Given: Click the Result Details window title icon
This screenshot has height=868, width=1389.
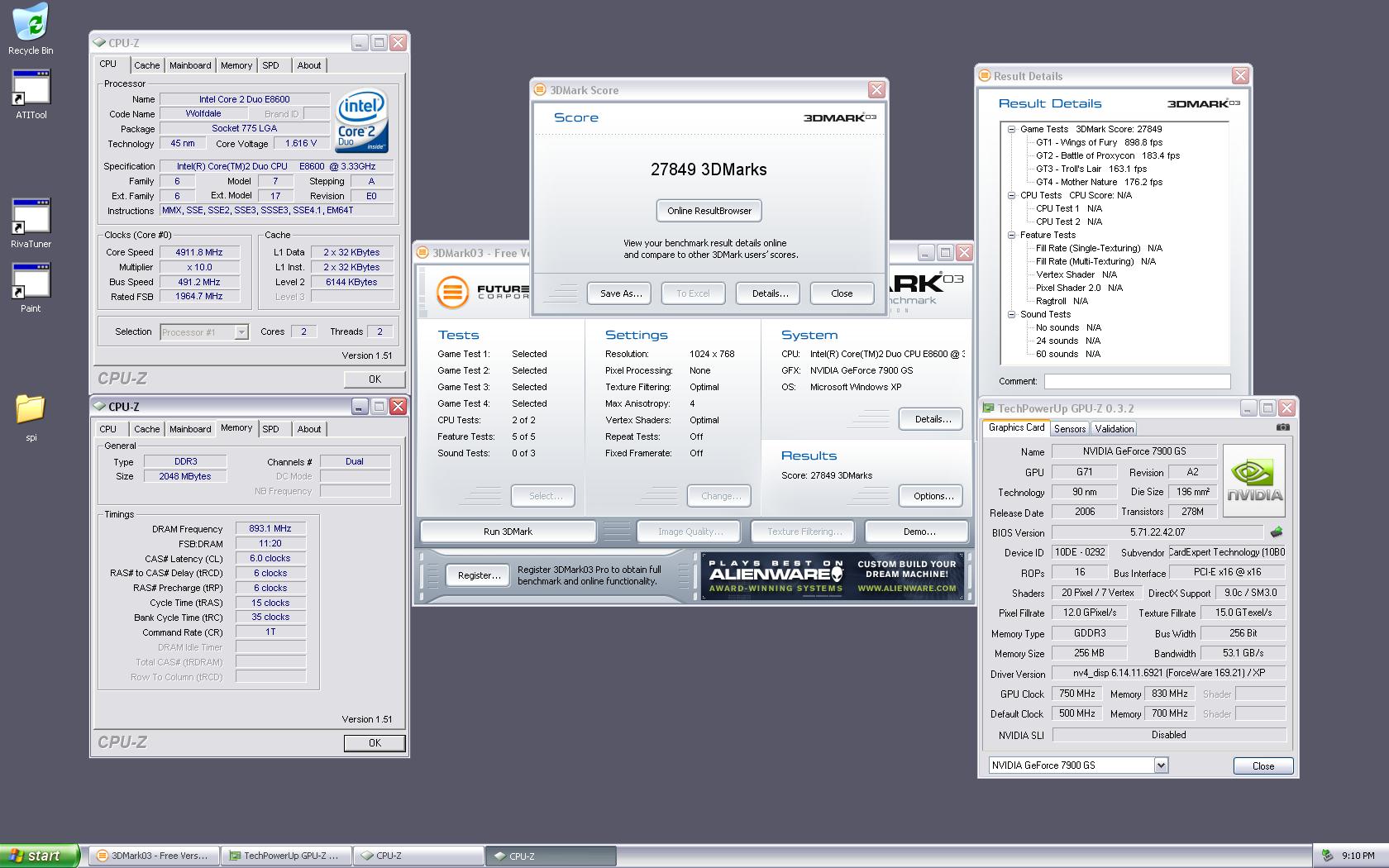Looking at the screenshot, I should point(985,76).
